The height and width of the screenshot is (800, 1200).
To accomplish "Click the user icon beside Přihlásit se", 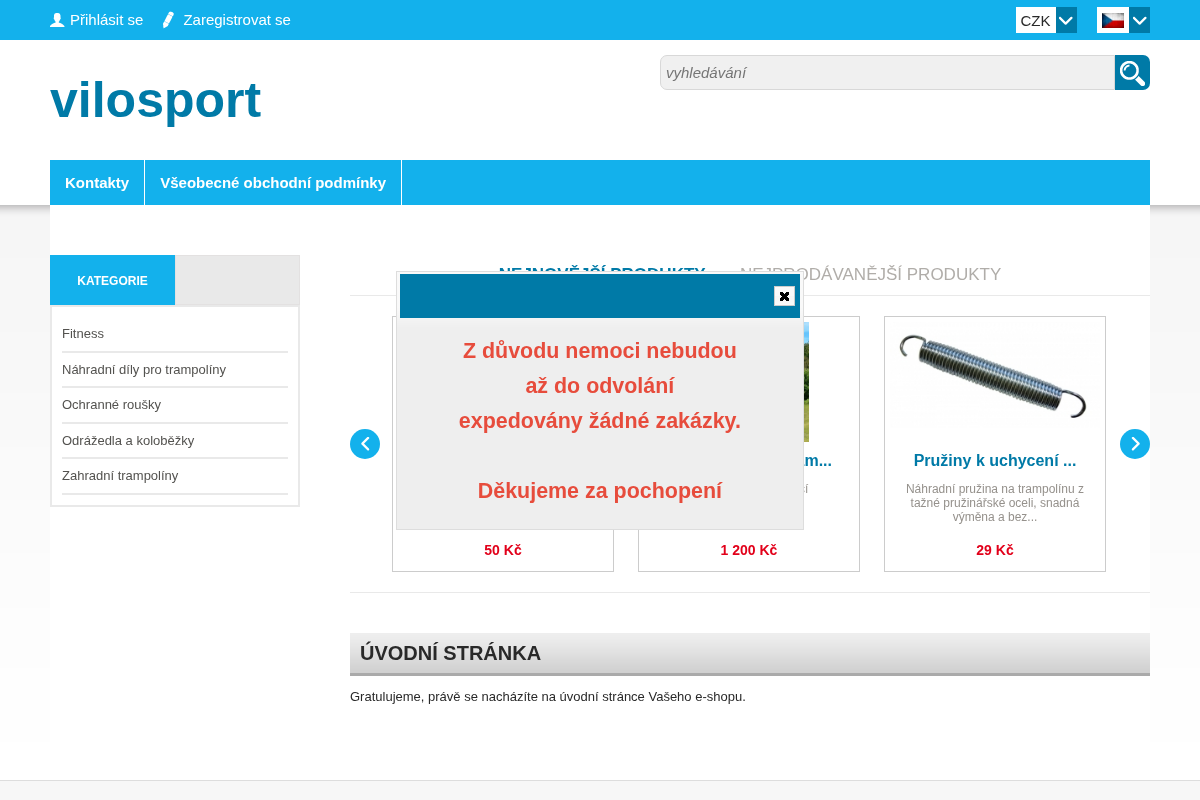I will pyautogui.click(x=57, y=20).
